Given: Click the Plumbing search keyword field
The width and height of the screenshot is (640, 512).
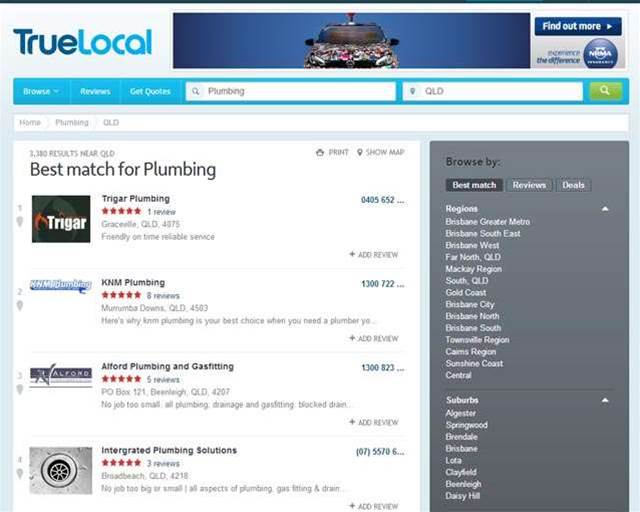Looking at the screenshot, I should [291, 91].
